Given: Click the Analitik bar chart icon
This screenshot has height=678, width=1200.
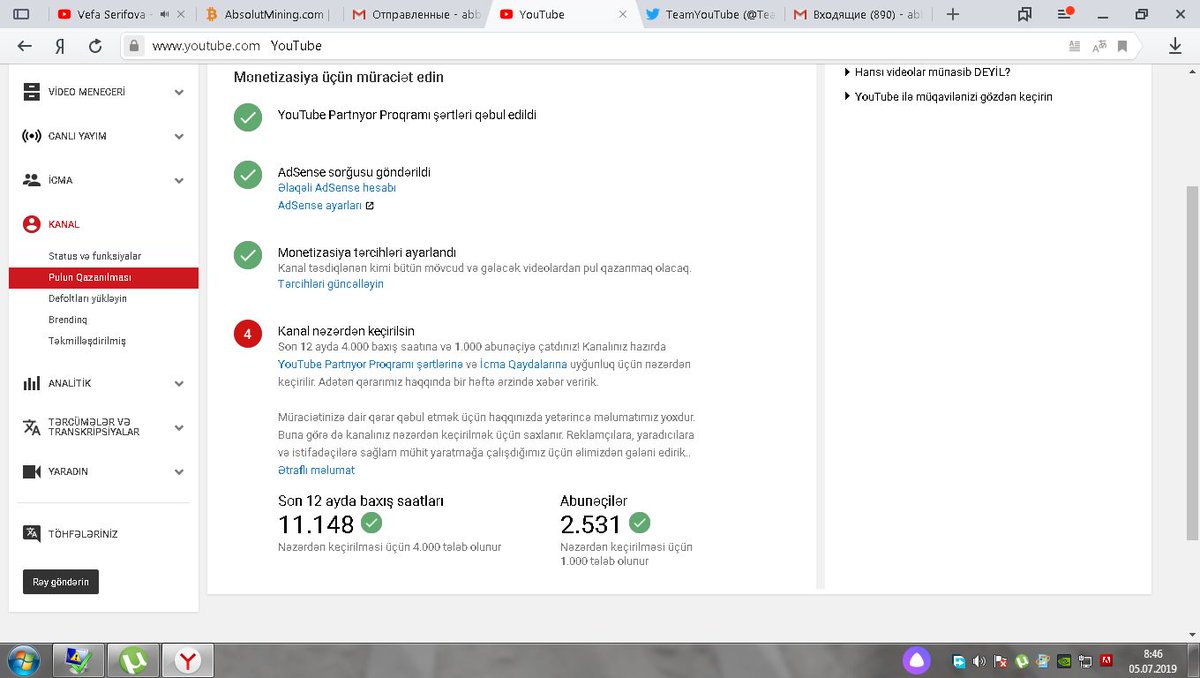Looking at the screenshot, I should click(31, 383).
